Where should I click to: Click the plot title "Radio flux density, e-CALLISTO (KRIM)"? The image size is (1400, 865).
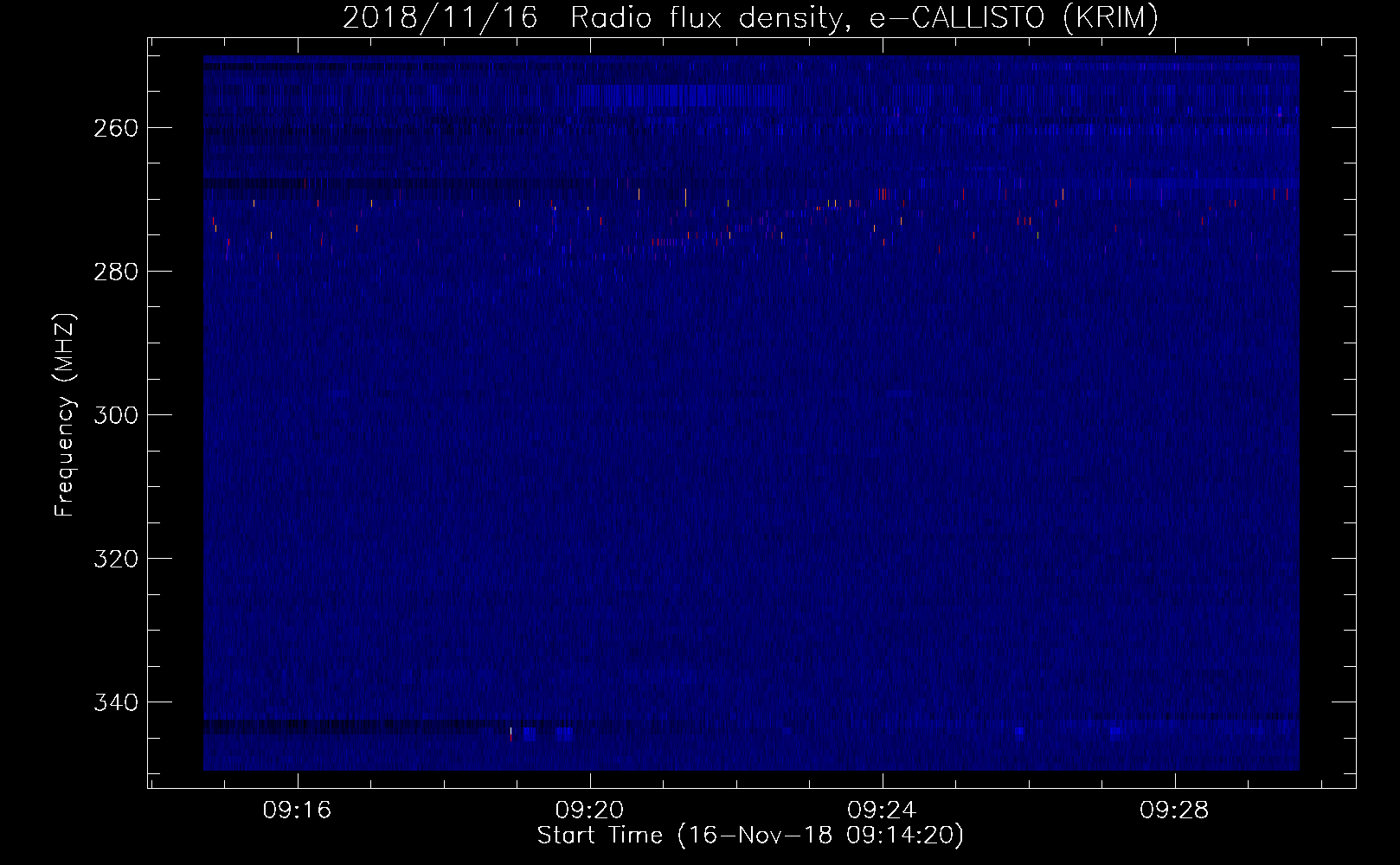coord(864,18)
